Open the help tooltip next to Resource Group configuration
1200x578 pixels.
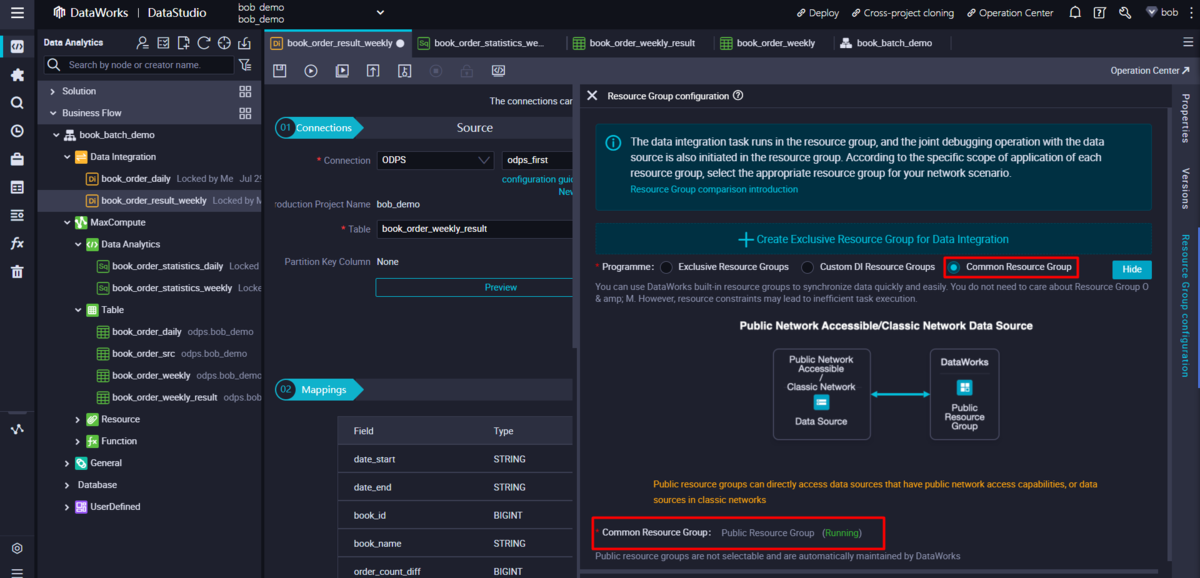(x=738, y=96)
